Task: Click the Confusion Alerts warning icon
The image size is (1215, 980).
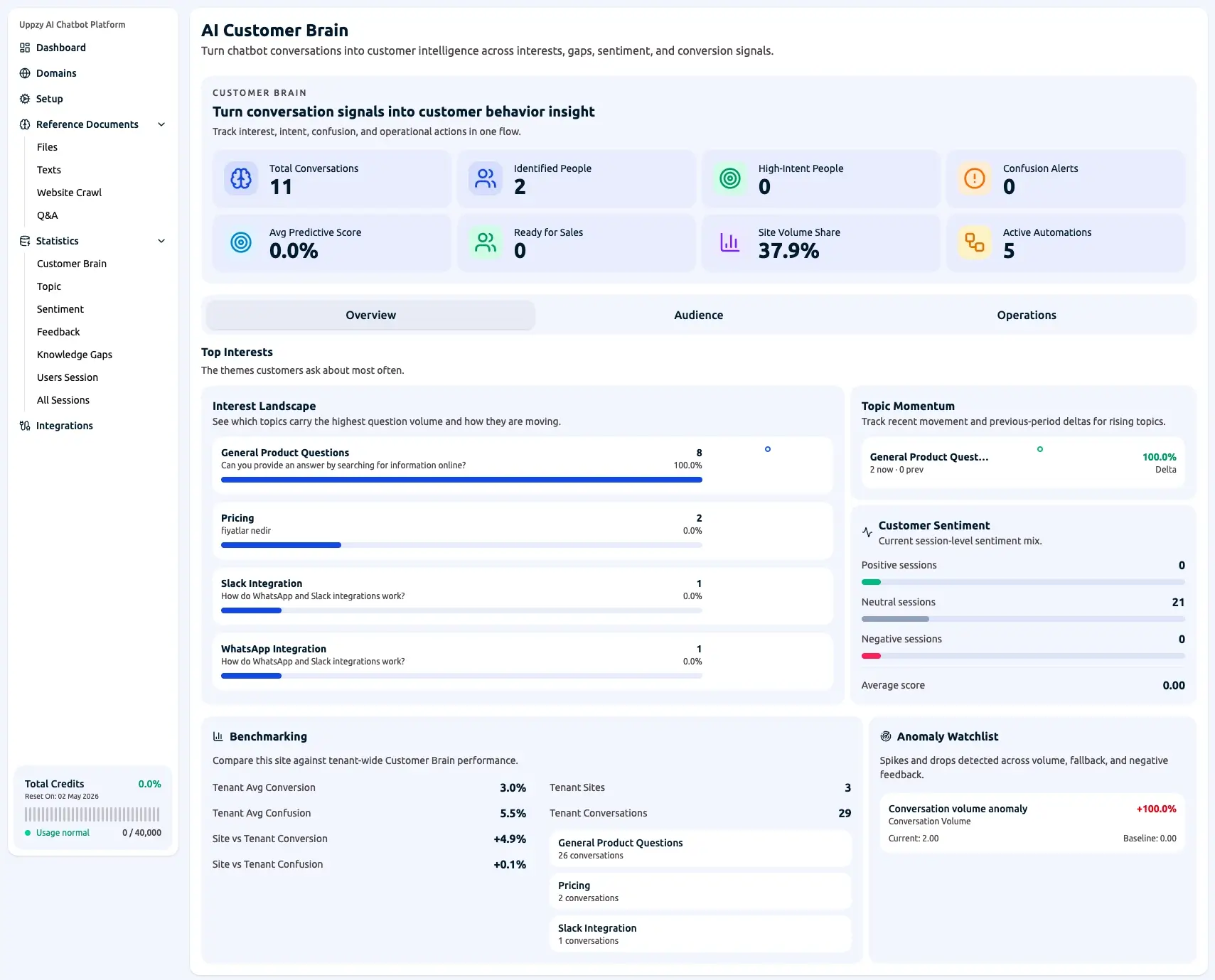Action: coord(974,178)
